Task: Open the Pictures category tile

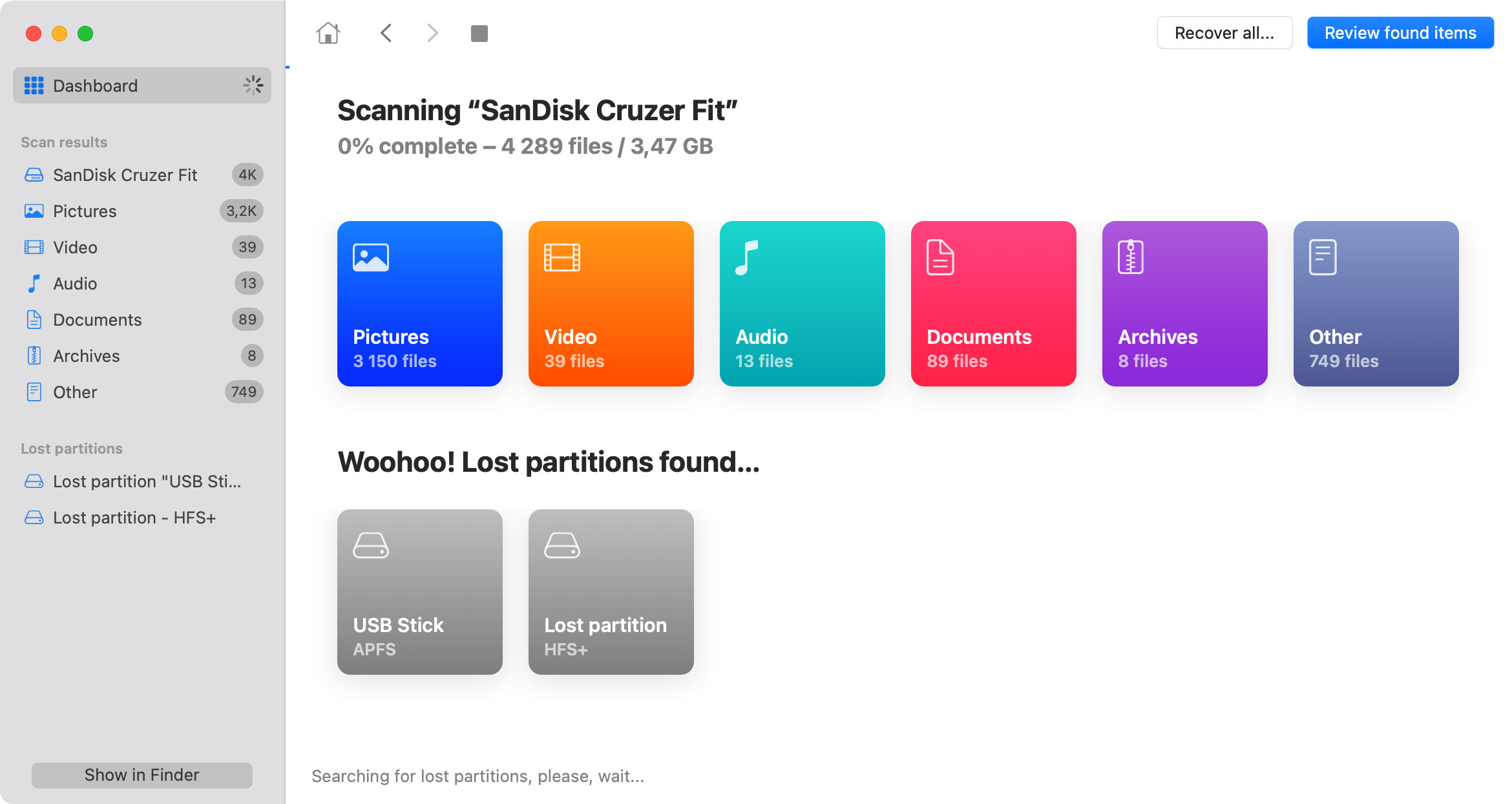Action: [x=420, y=304]
